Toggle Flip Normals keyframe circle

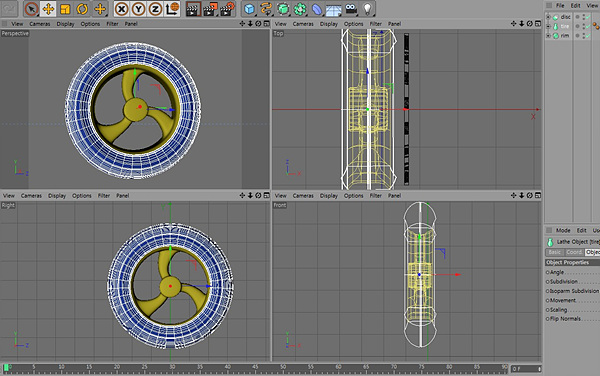[x=548, y=319]
